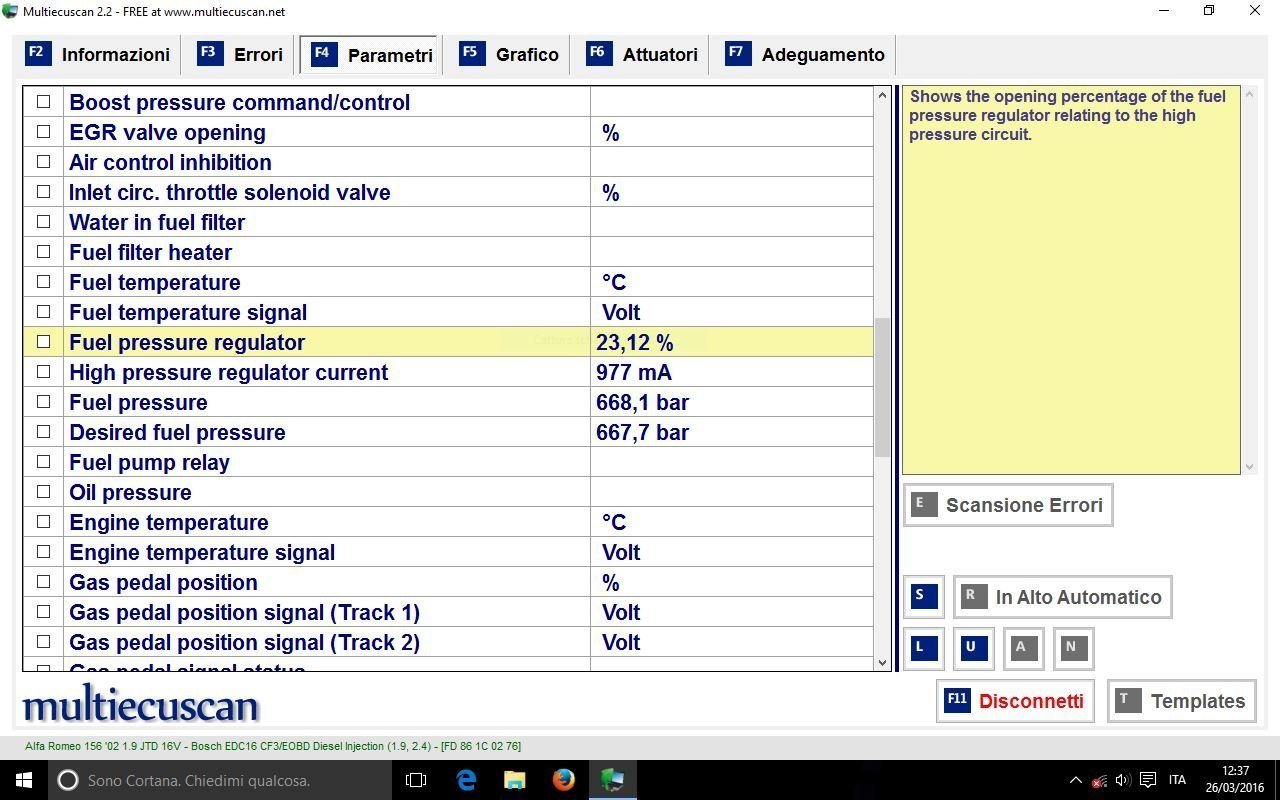
Task: Open the Errori tab
Action: tap(241, 55)
